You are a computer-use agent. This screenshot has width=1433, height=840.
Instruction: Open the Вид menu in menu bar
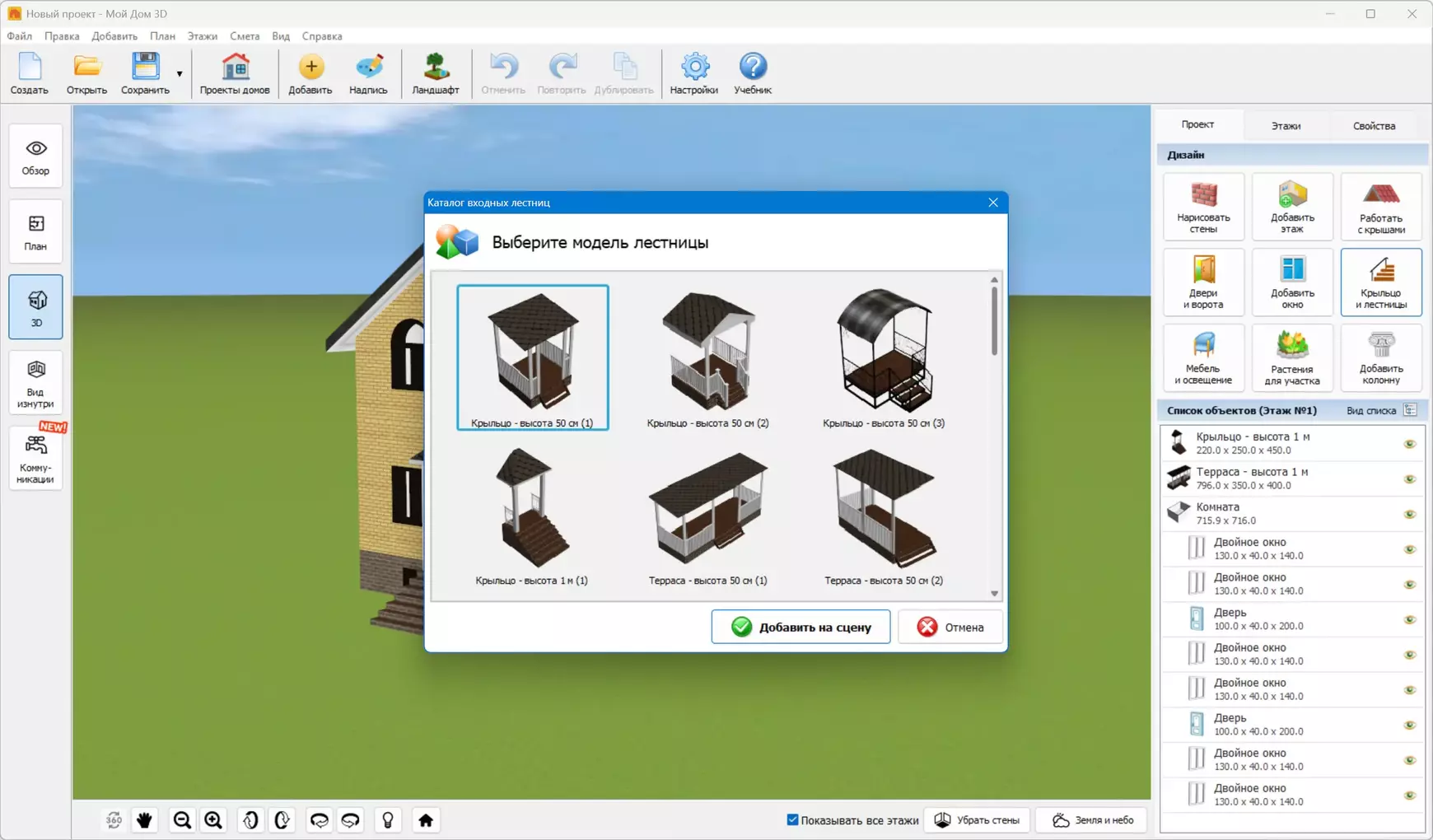coord(281,36)
